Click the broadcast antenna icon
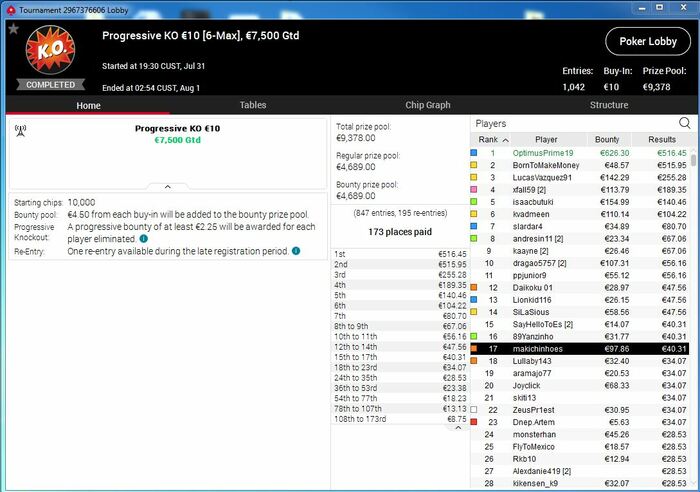700x492 pixels. pyautogui.click(x=21, y=131)
